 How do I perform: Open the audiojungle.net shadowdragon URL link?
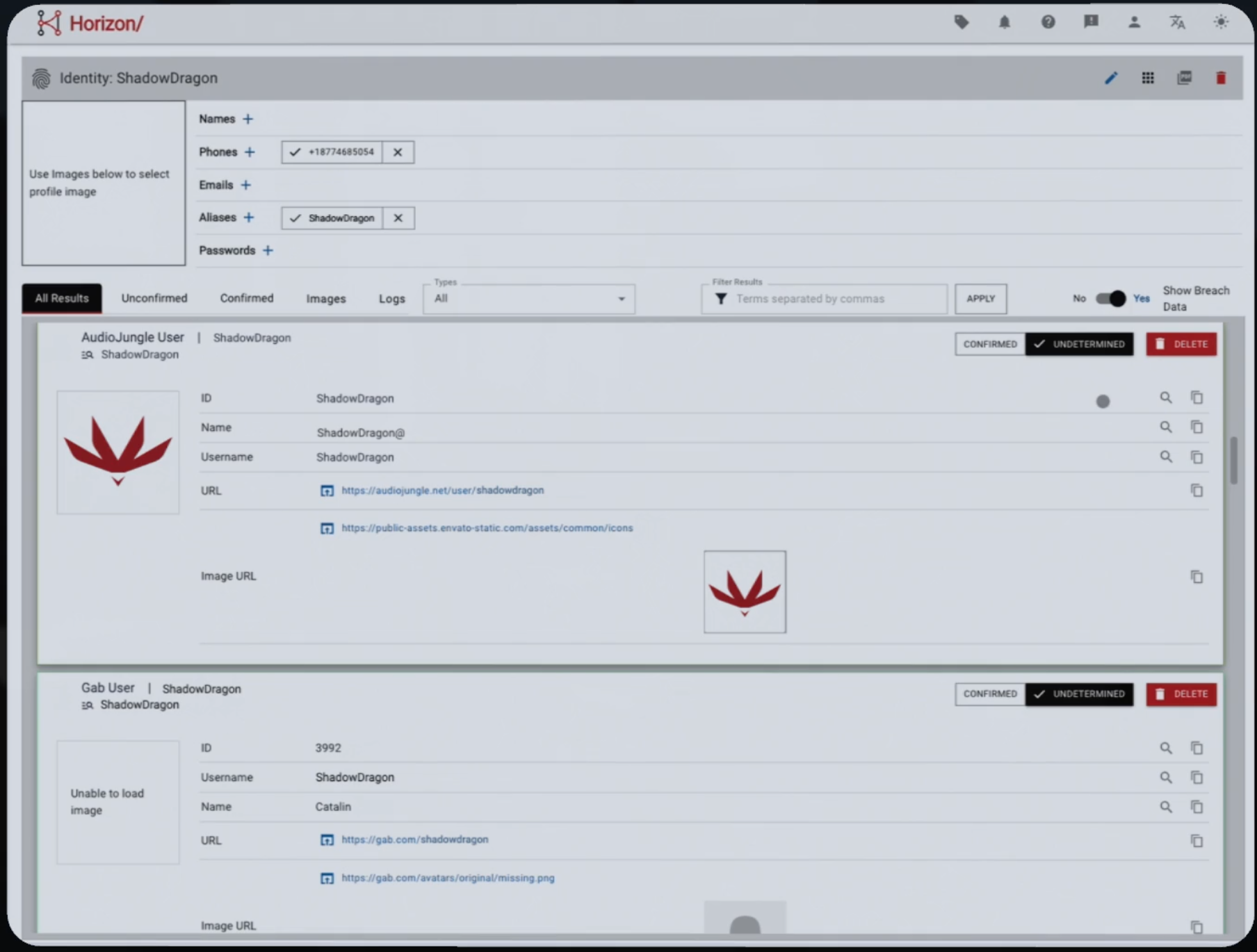coord(442,491)
